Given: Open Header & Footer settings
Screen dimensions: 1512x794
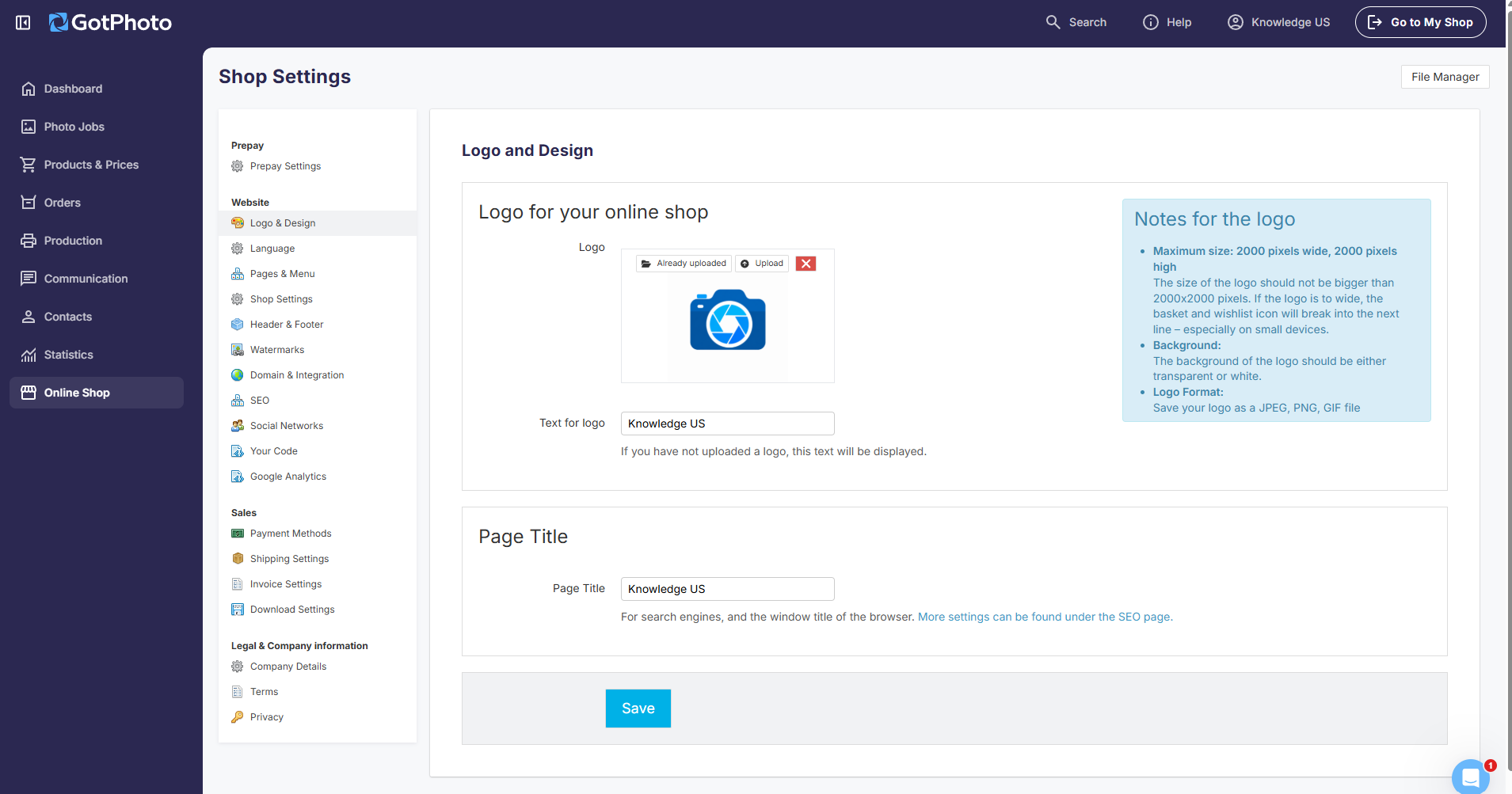Looking at the screenshot, I should [x=318, y=325].
